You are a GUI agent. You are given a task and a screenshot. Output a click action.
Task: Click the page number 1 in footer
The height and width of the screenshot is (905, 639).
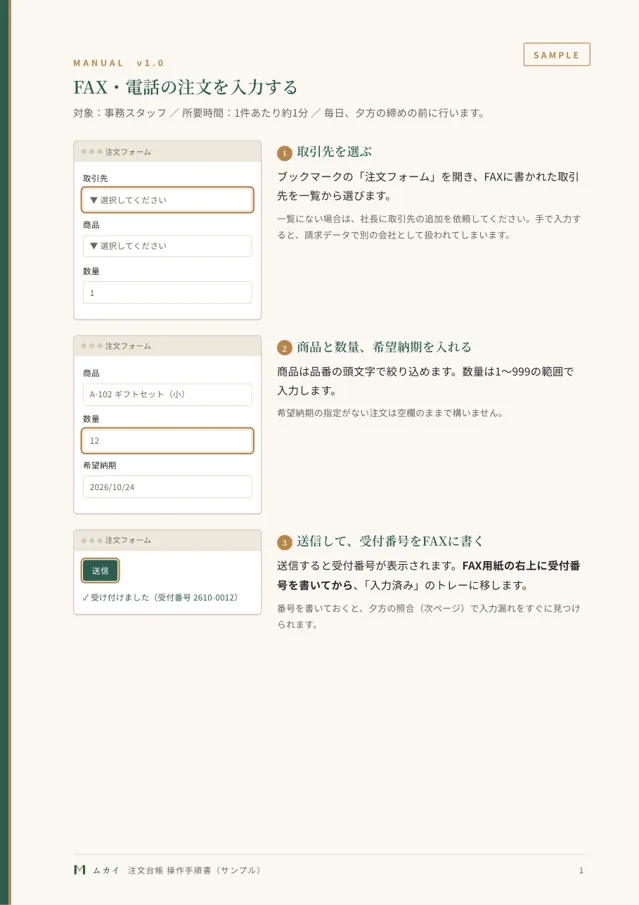[581, 870]
